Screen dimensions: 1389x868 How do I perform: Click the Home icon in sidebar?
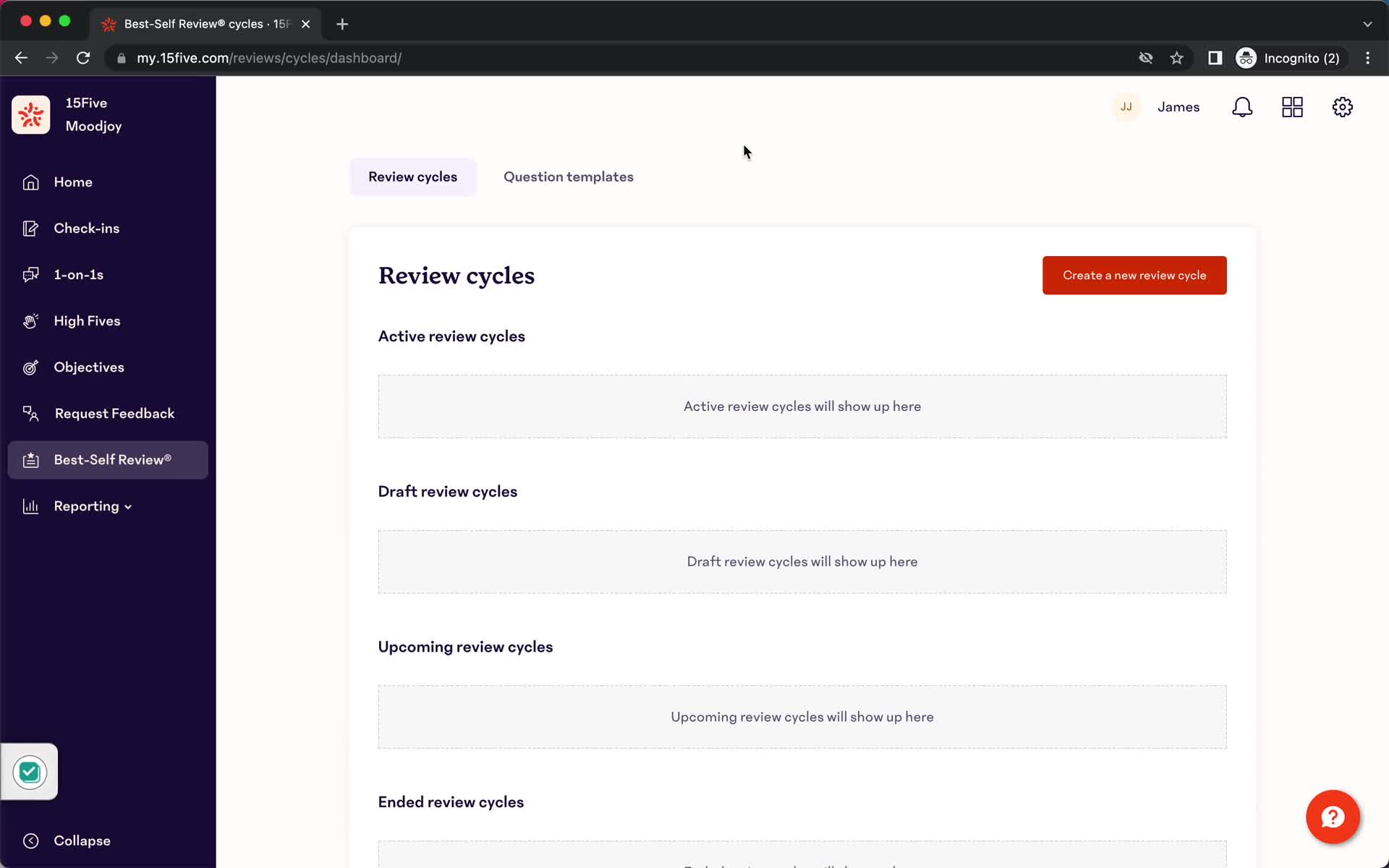pos(30,181)
